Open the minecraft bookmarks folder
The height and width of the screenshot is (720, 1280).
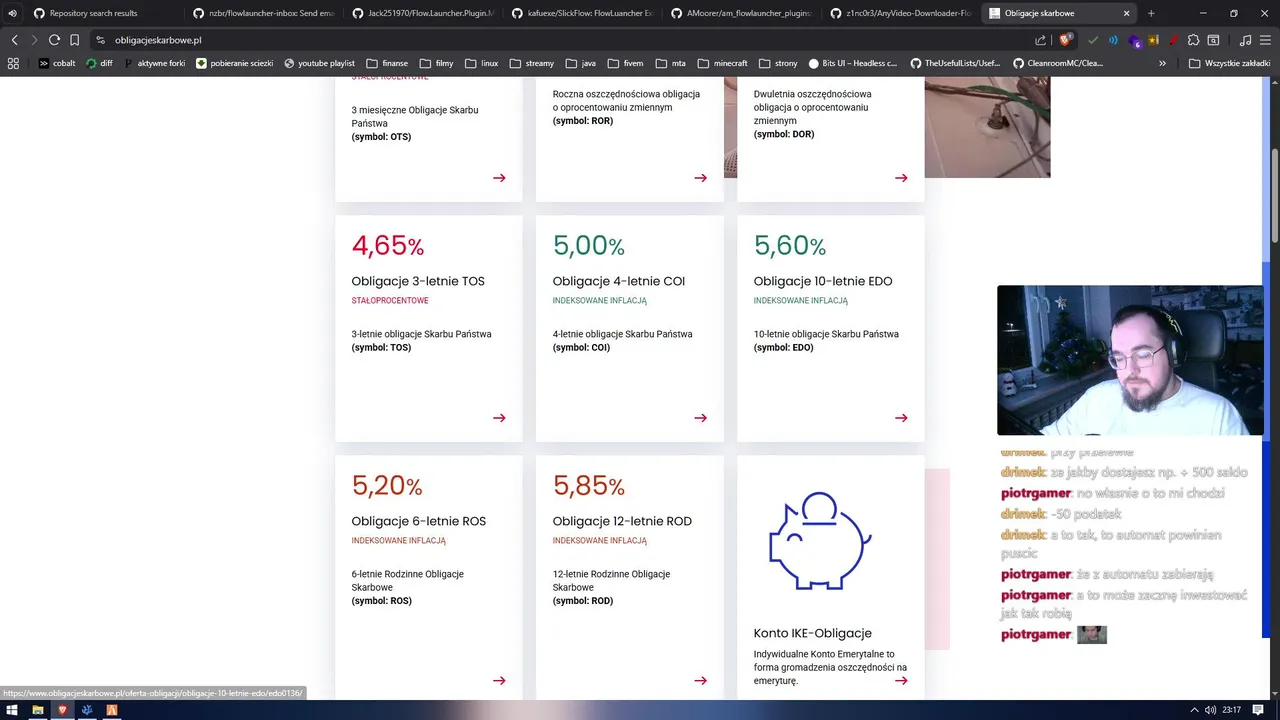[x=722, y=63]
